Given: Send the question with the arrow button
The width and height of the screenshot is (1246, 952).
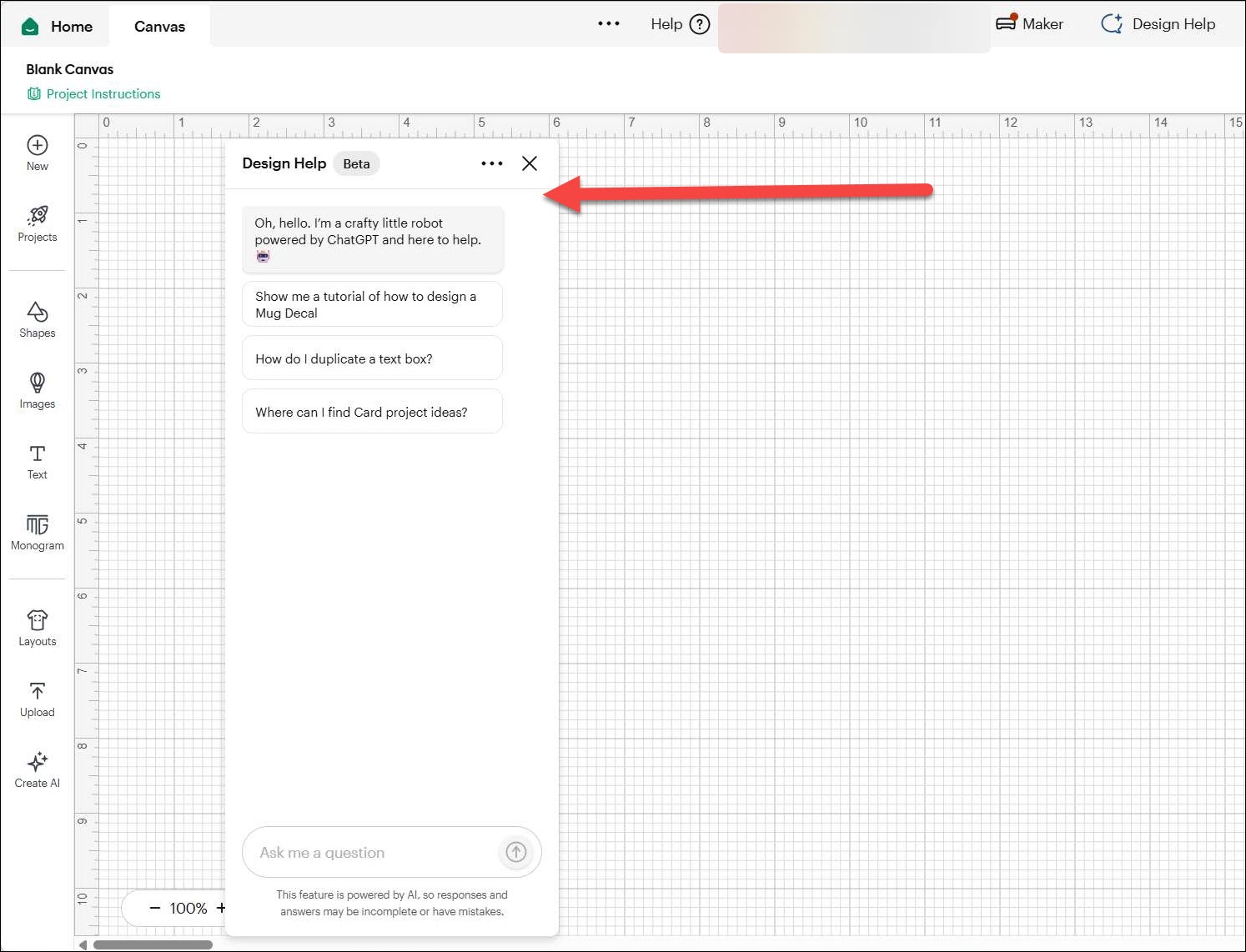Looking at the screenshot, I should pos(516,852).
